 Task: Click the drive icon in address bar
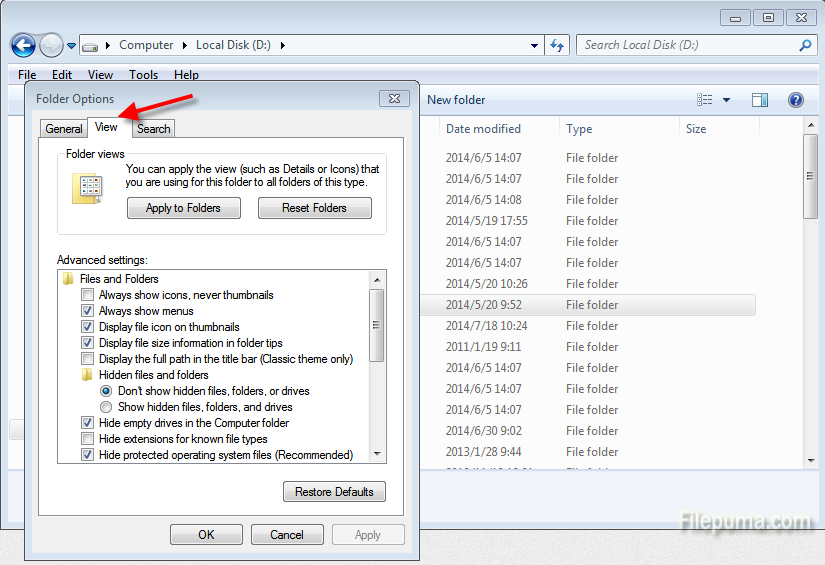(x=90, y=45)
